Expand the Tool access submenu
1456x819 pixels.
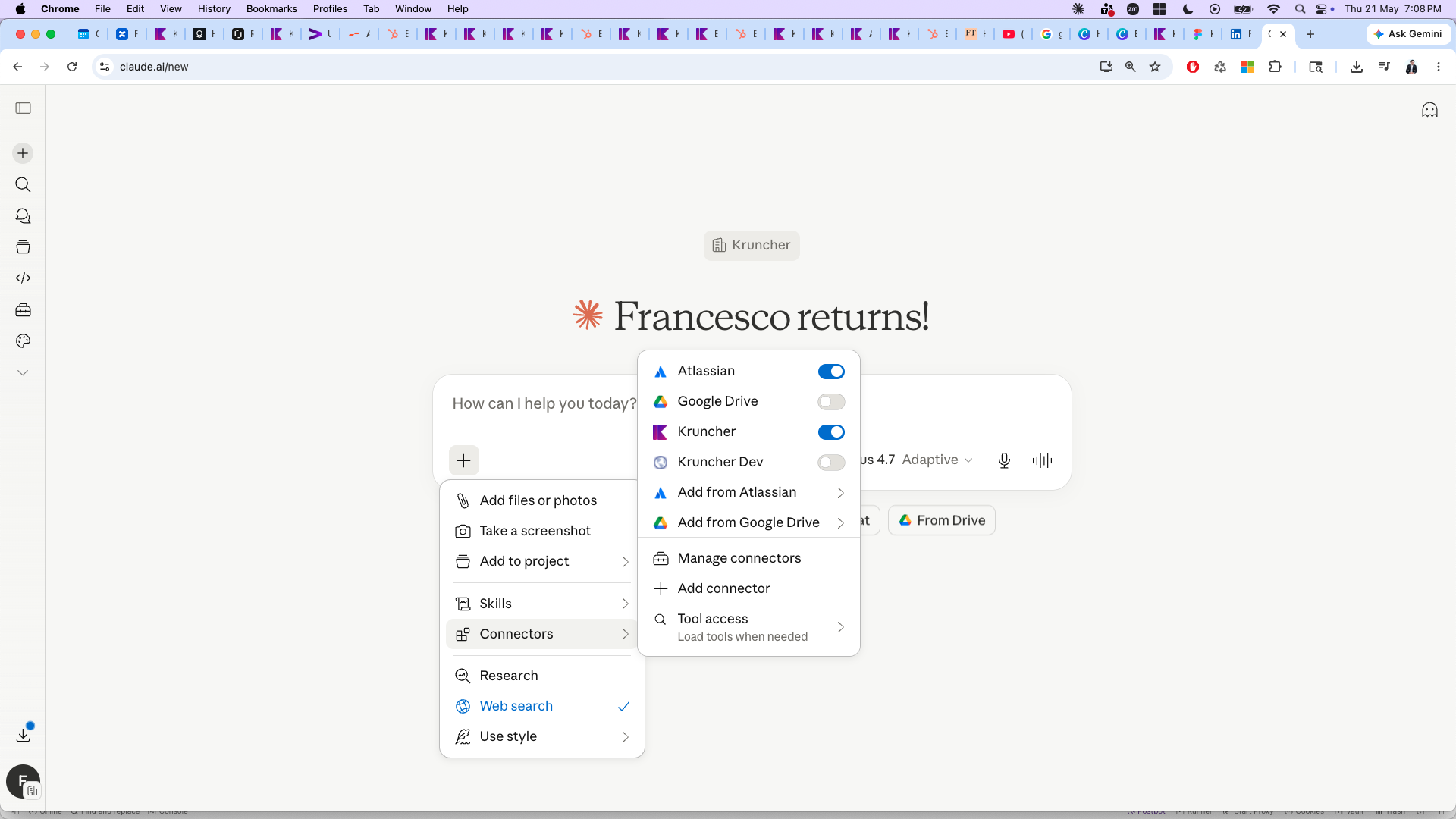(748, 627)
